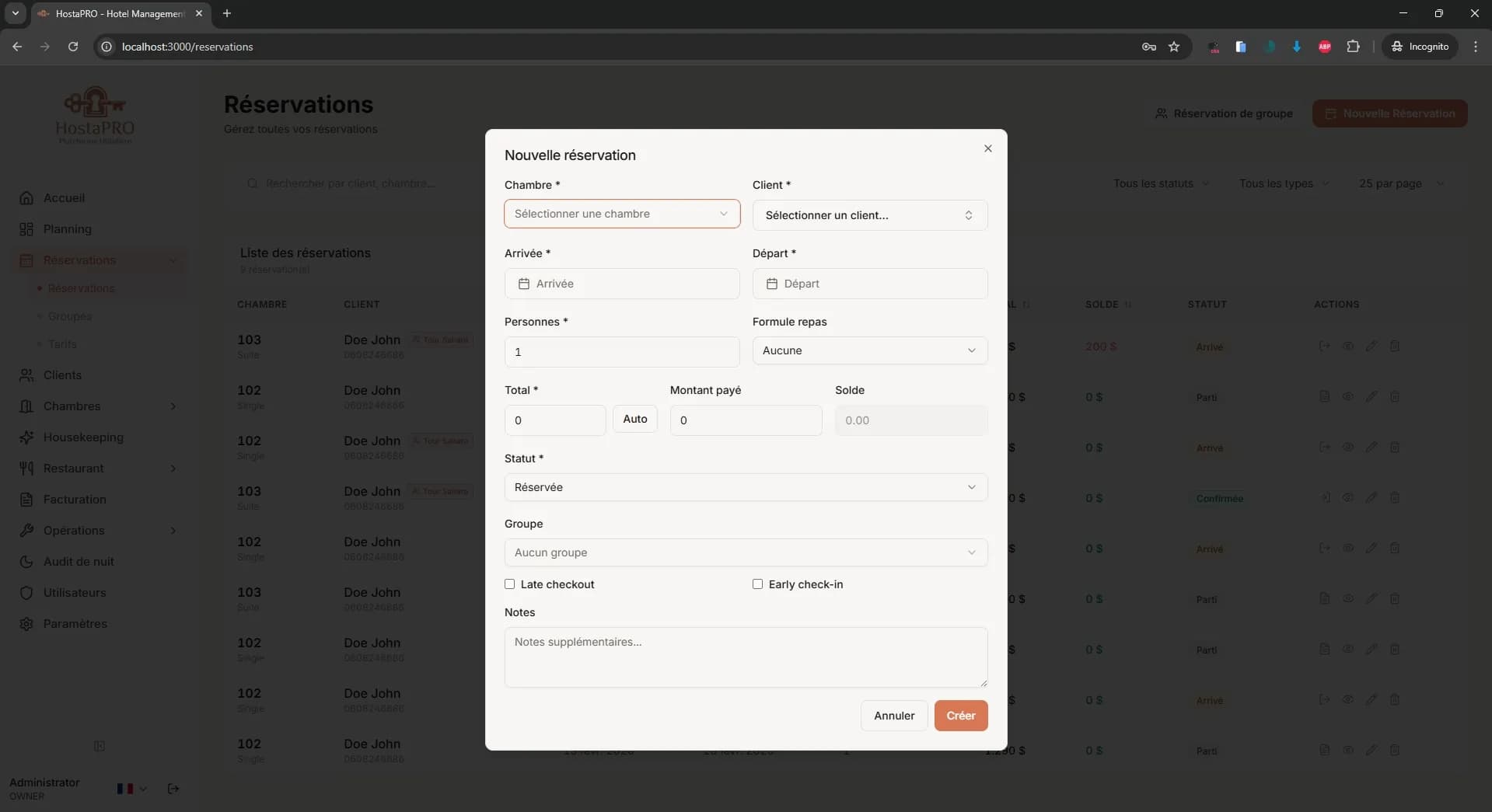Click the Annuler button
Viewport: 1492px width, 812px height.
point(893,716)
